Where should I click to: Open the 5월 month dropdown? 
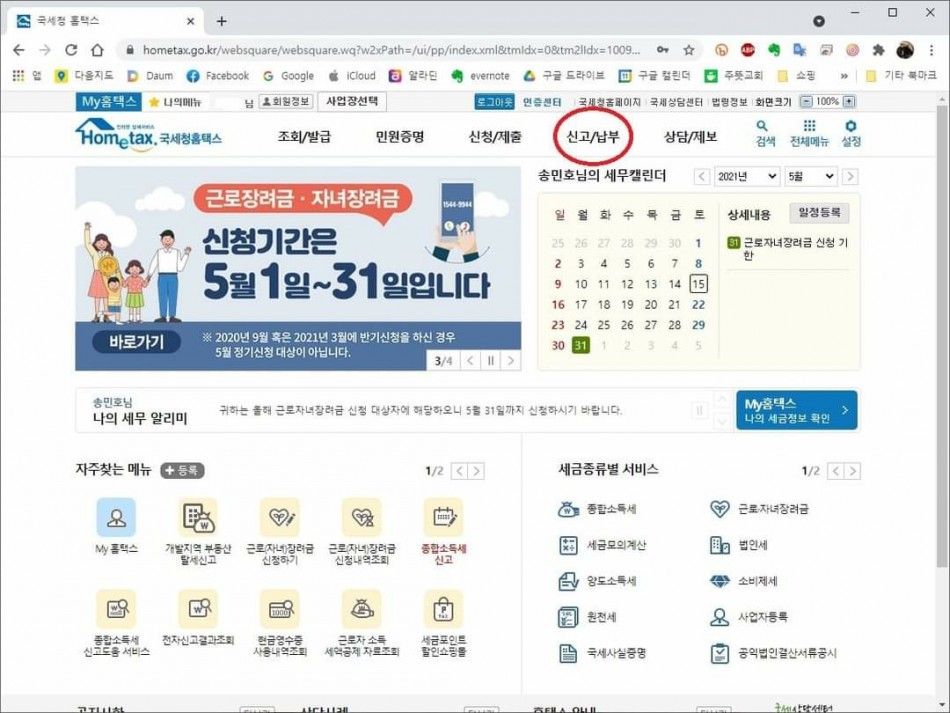810,176
